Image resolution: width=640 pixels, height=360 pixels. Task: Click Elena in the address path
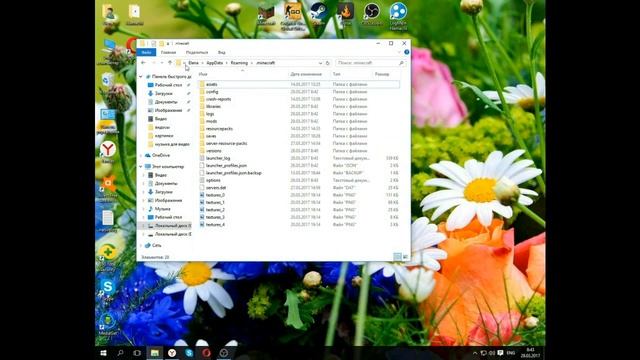pos(193,63)
